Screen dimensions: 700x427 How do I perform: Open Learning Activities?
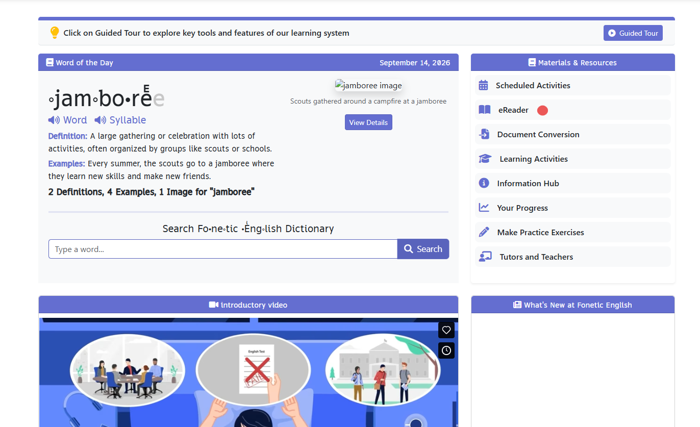coord(573,159)
